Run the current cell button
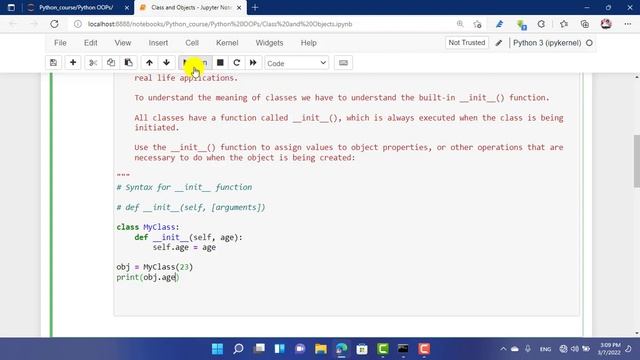Viewport: 640px width, 360px height. 195,63
